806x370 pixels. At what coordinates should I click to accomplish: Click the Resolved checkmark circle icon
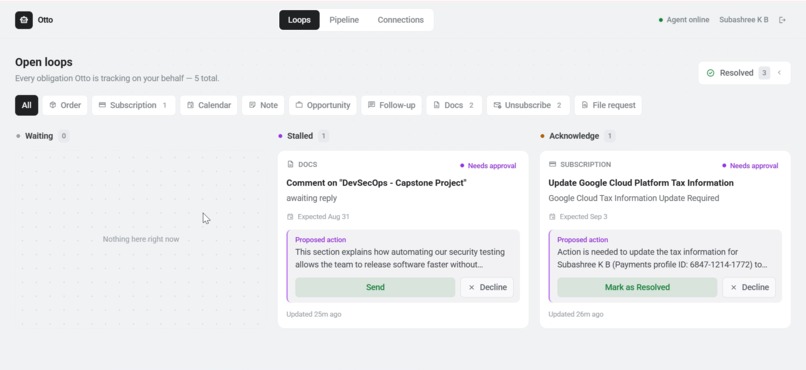pos(710,73)
